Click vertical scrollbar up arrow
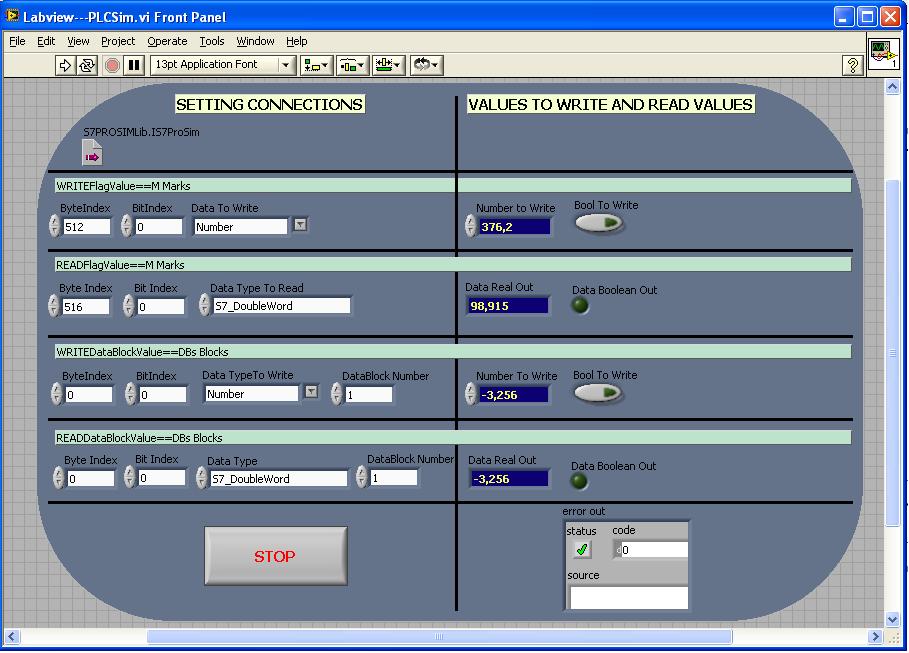 (x=892, y=87)
